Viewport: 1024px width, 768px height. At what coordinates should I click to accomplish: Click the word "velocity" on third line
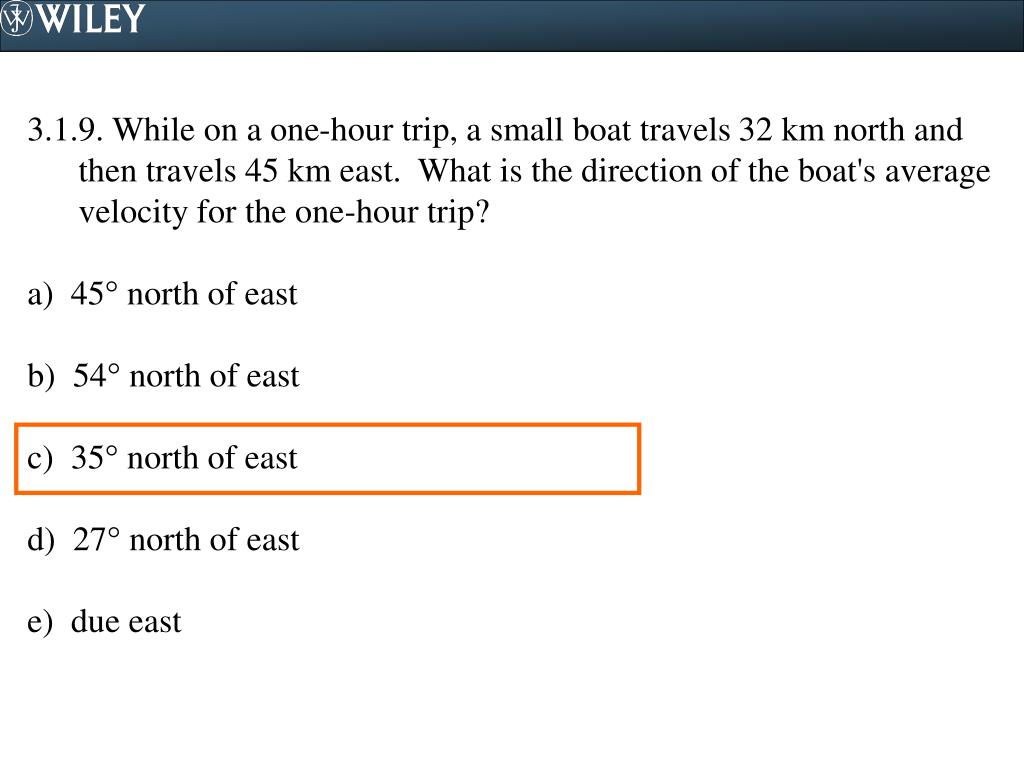(133, 214)
